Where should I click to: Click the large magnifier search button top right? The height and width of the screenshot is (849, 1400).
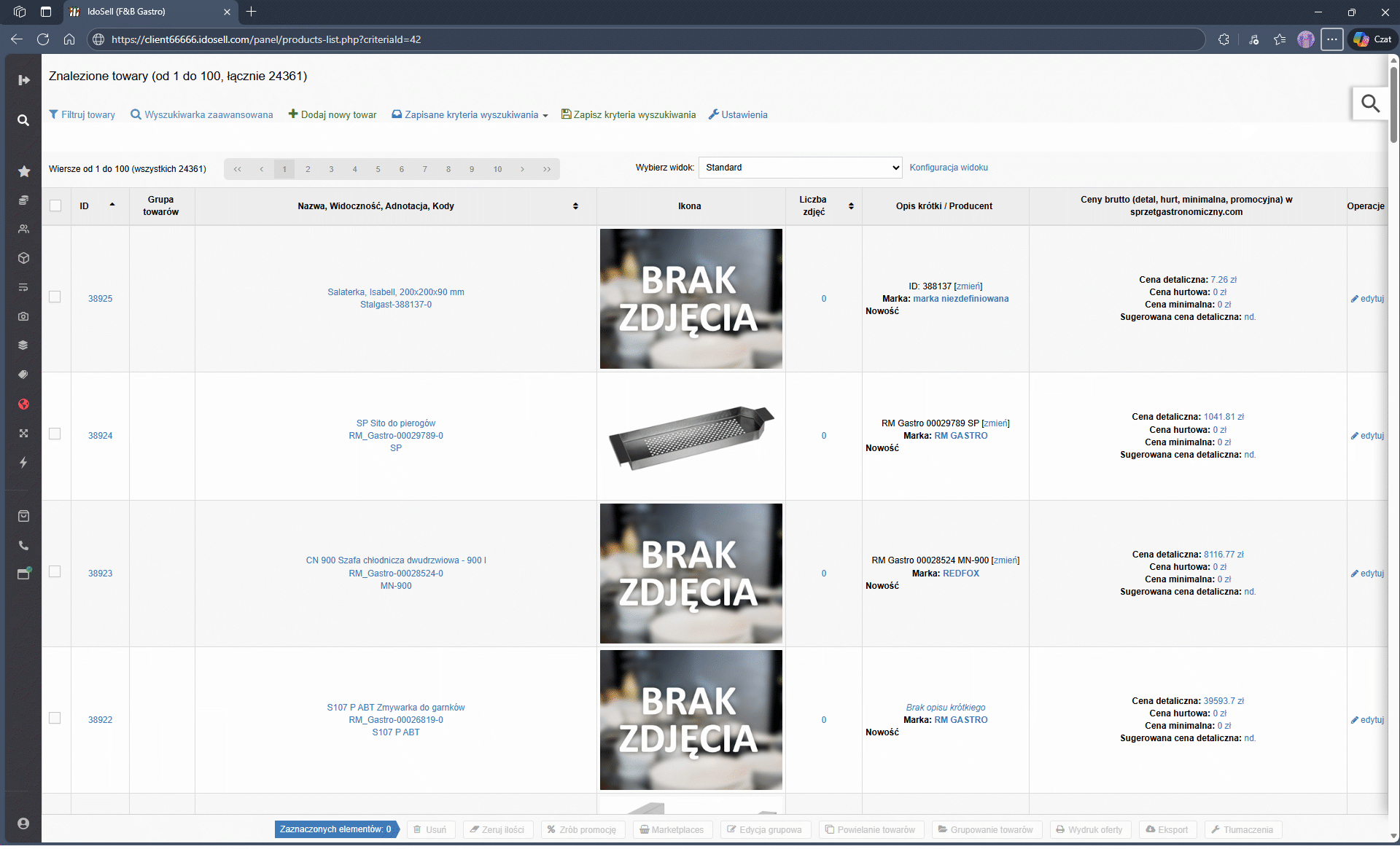[1370, 104]
